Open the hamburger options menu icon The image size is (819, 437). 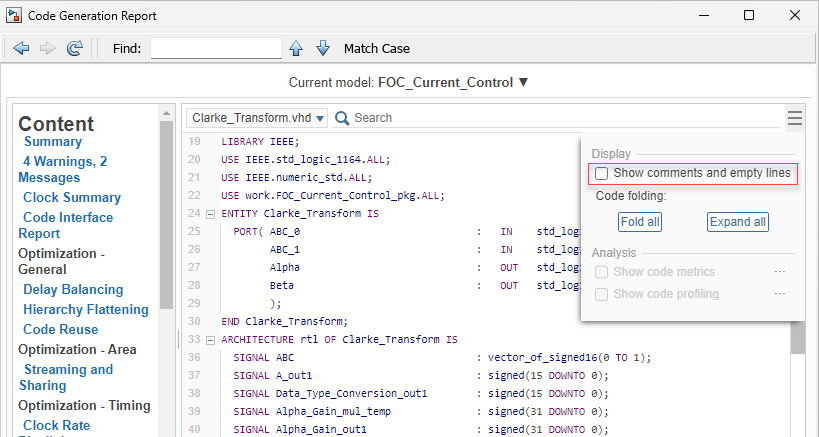[794, 118]
